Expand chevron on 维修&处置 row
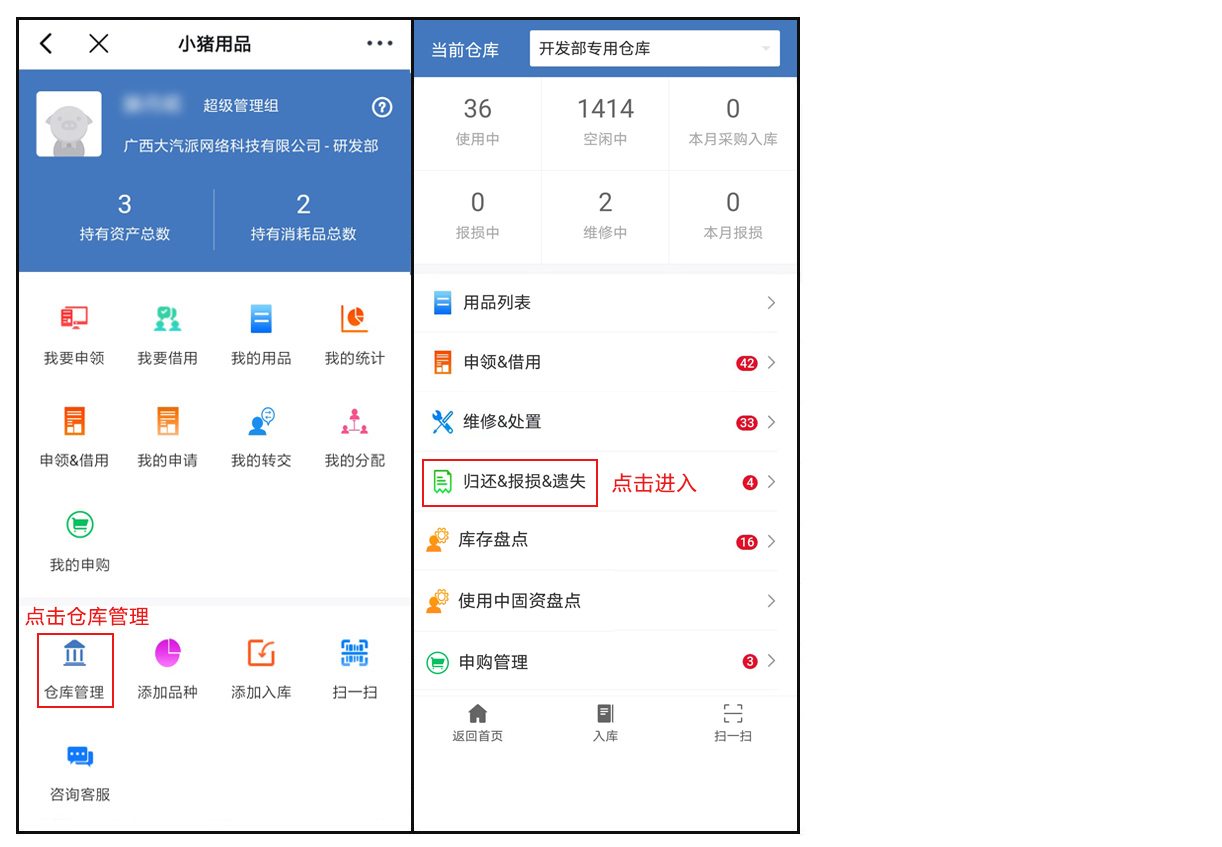This screenshot has height=847, width=1222. (x=771, y=422)
